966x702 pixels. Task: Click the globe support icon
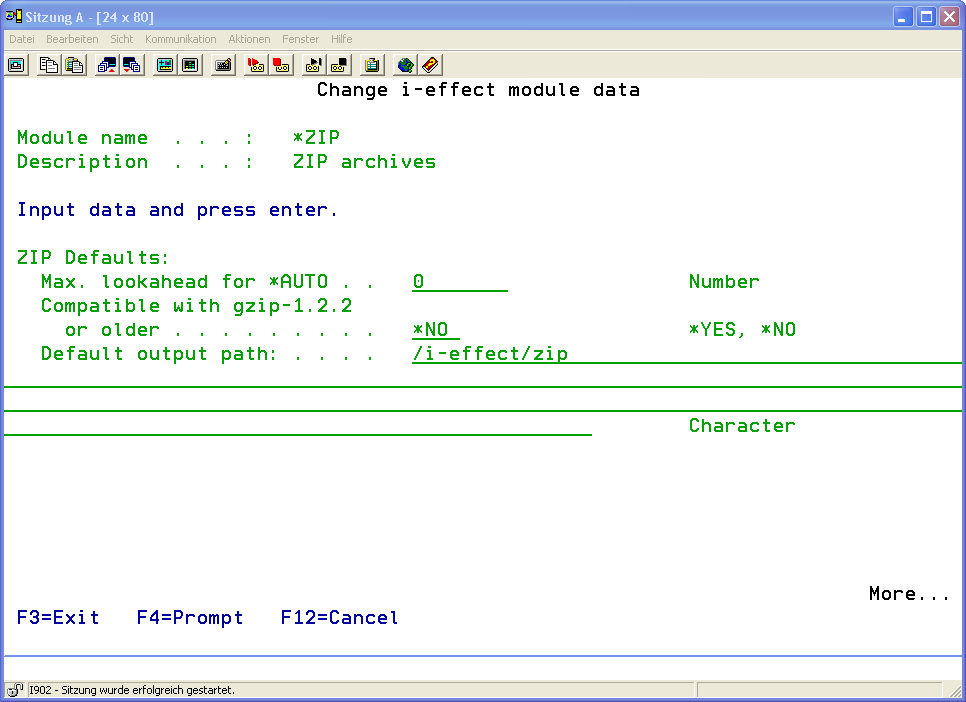coord(405,65)
